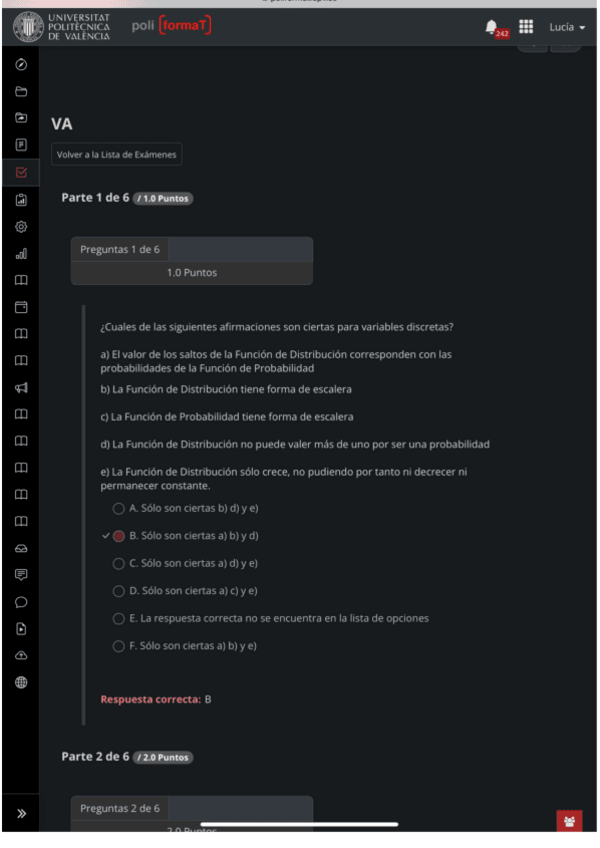Select the megaphone announcements icon
Viewport: 600px width, 848px height.
(x=21, y=387)
